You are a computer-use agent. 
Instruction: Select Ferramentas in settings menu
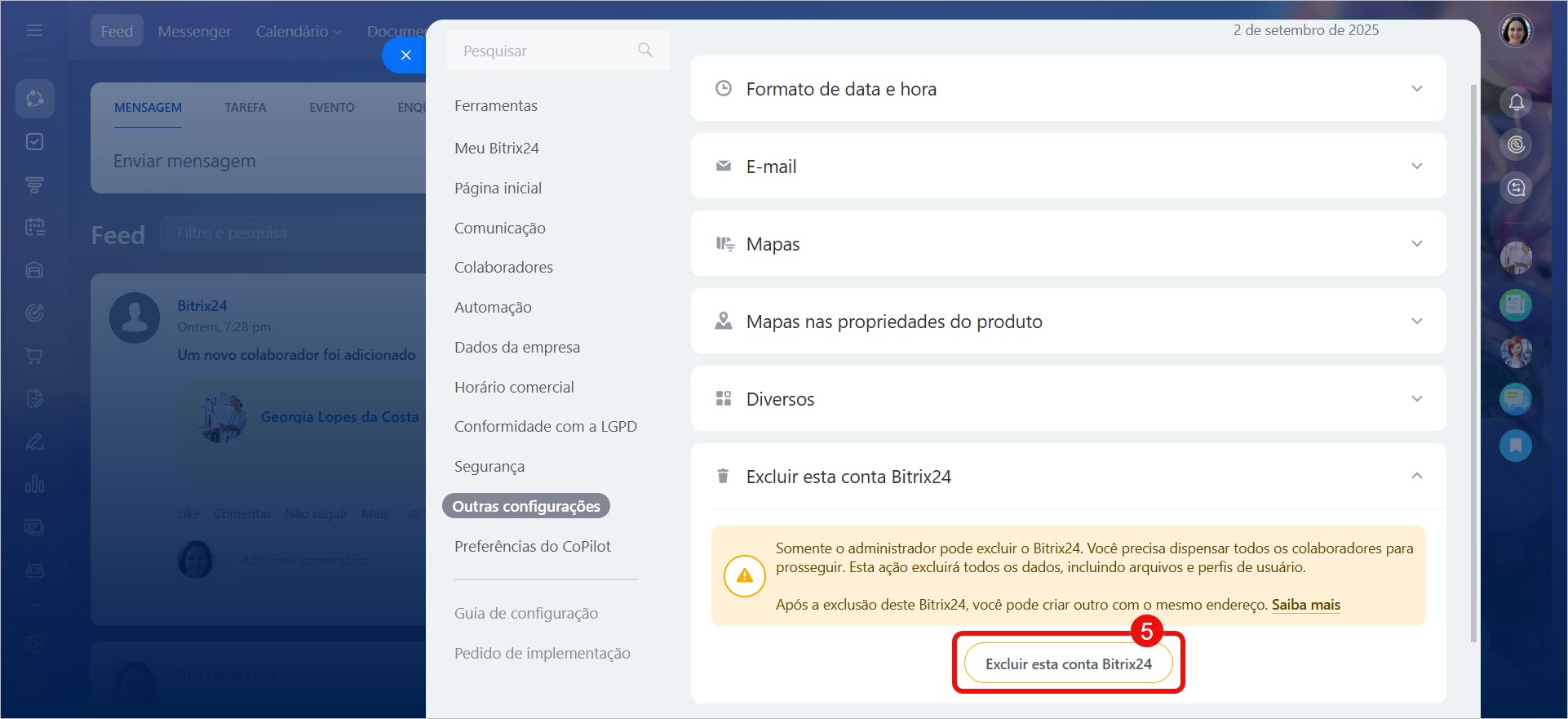pos(496,105)
